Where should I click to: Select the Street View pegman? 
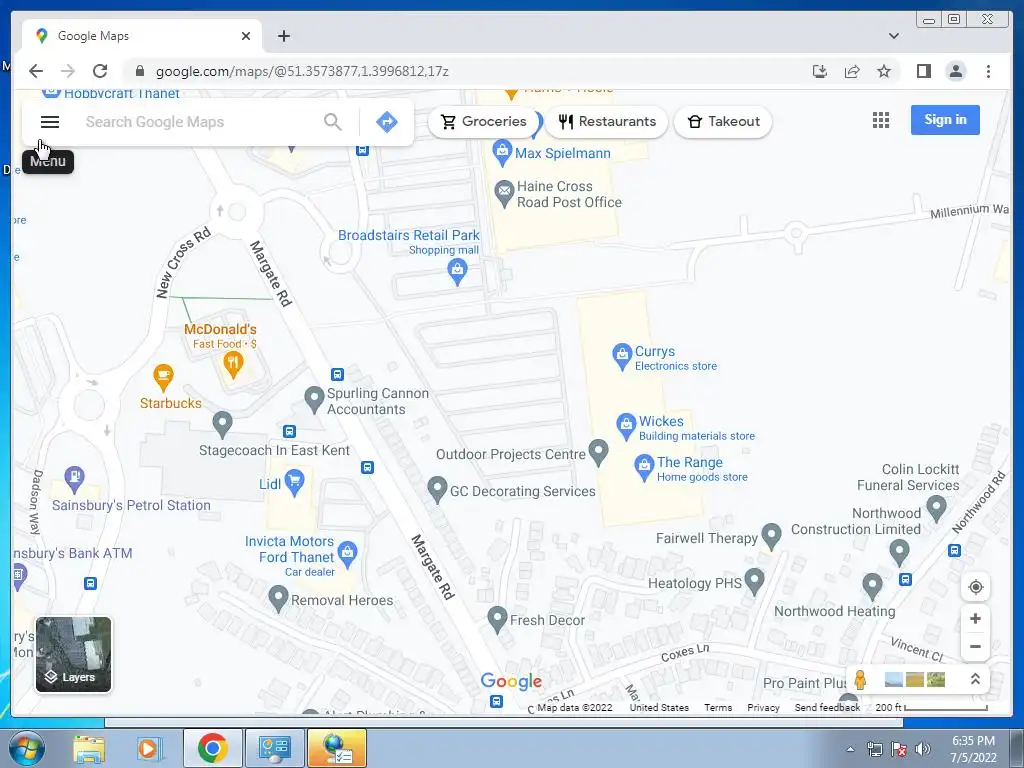[x=860, y=680]
